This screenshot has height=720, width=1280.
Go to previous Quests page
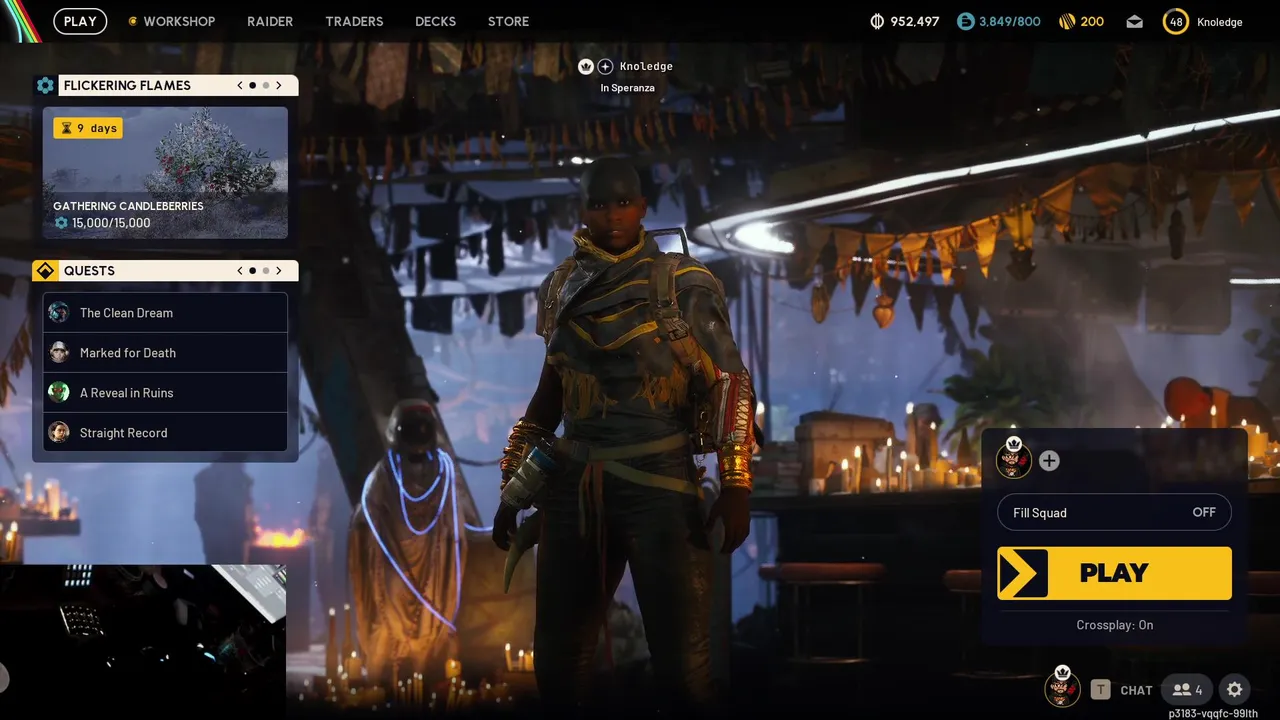[x=240, y=271]
